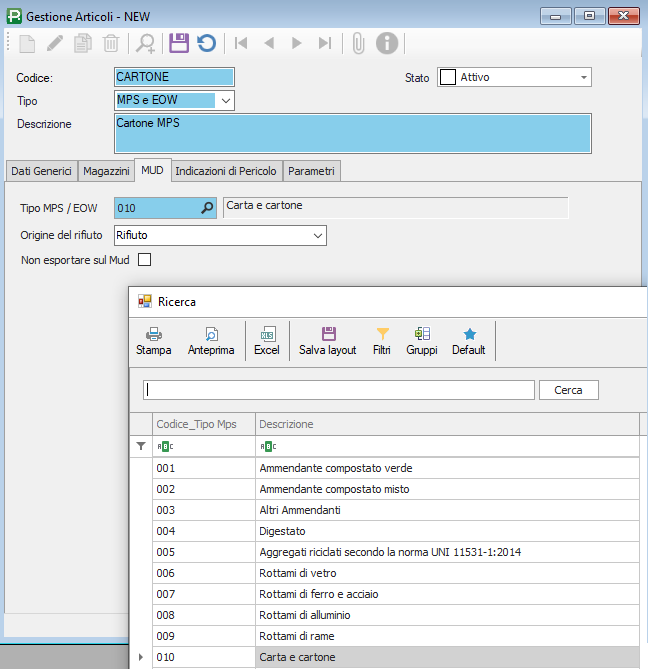This screenshot has width=648, height=669.
Task: Open the Origine del rifiuto dropdown
Action: [318, 235]
